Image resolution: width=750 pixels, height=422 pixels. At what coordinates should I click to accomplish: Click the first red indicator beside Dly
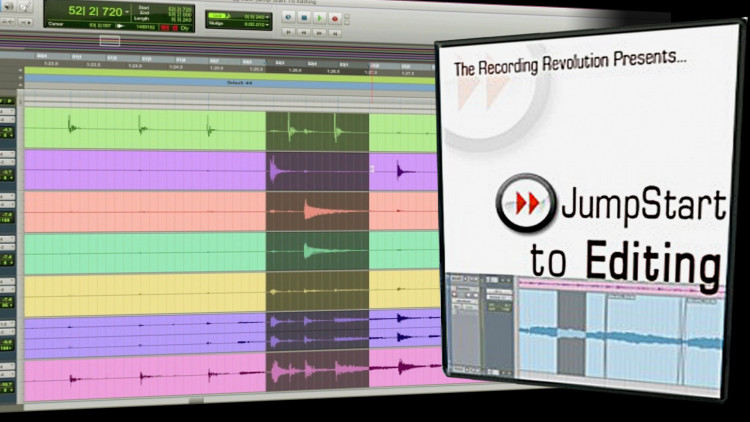coord(165,28)
